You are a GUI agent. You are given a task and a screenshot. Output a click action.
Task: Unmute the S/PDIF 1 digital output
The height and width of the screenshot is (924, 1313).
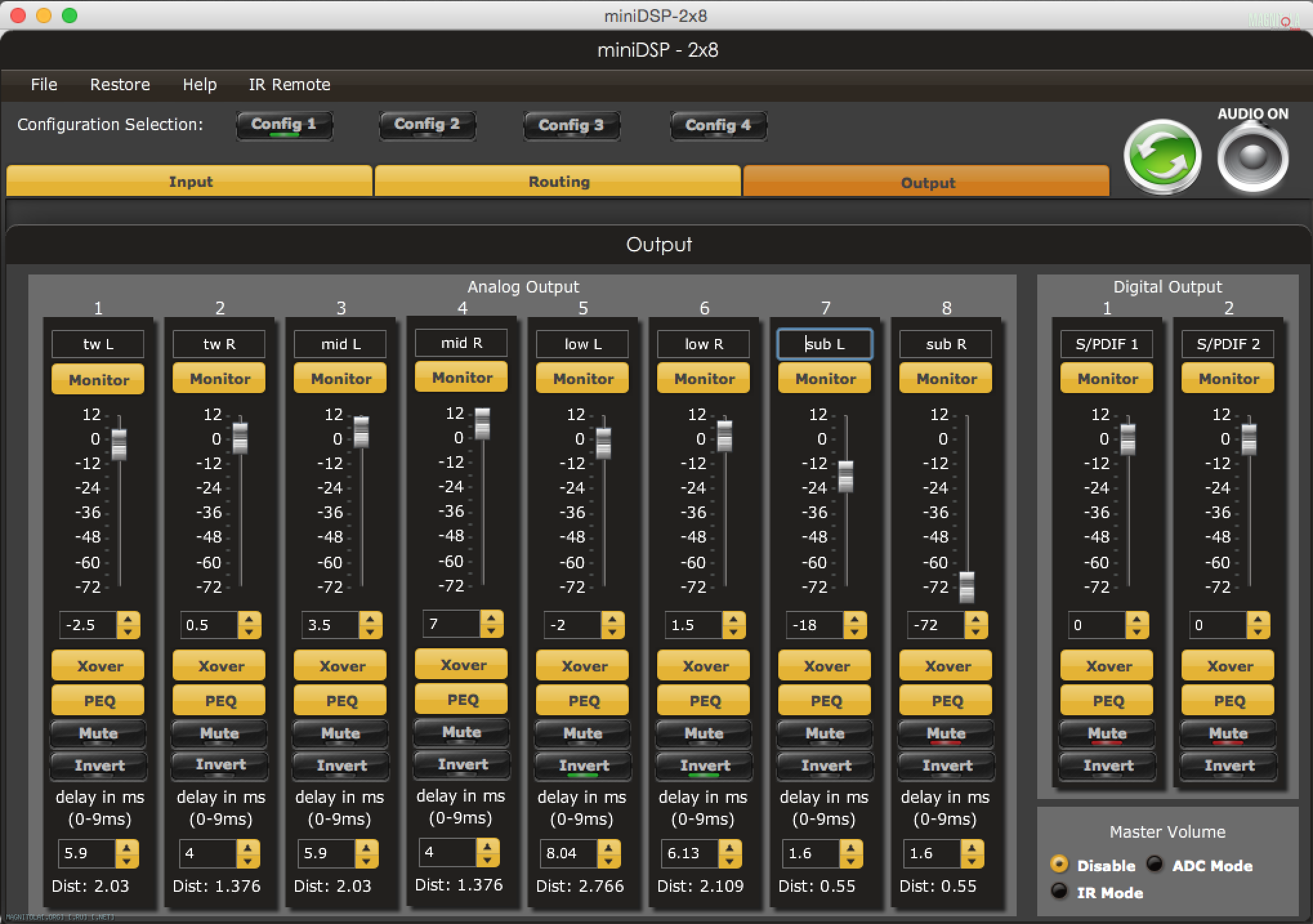click(1107, 734)
